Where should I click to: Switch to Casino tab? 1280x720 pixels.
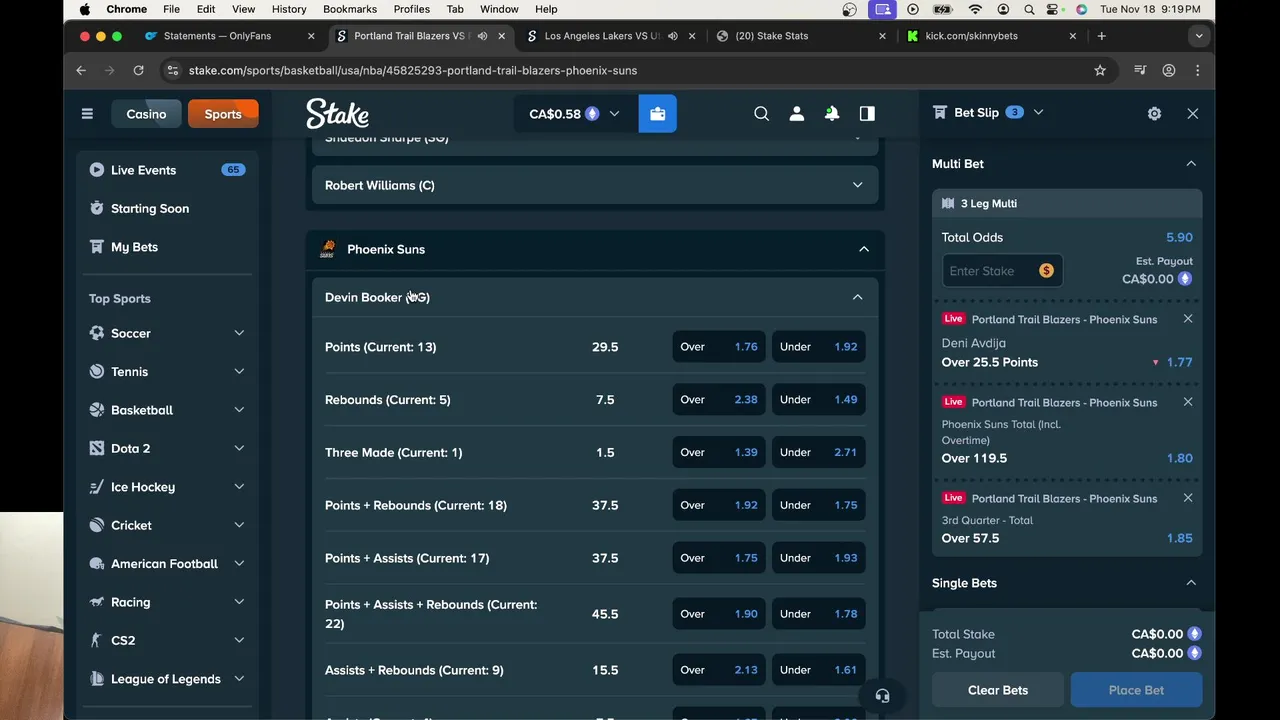[146, 114]
